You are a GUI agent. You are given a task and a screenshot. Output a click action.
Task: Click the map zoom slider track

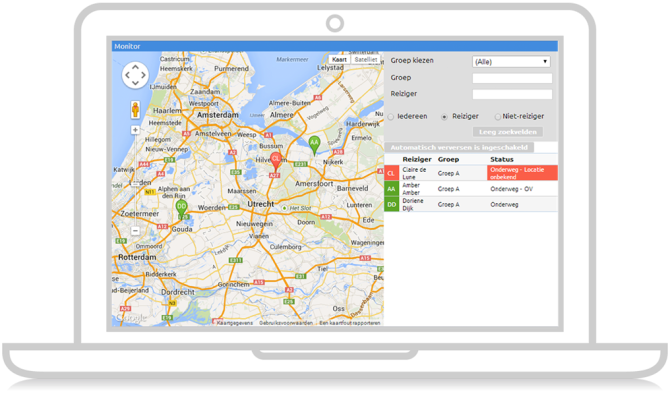click(135, 180)
